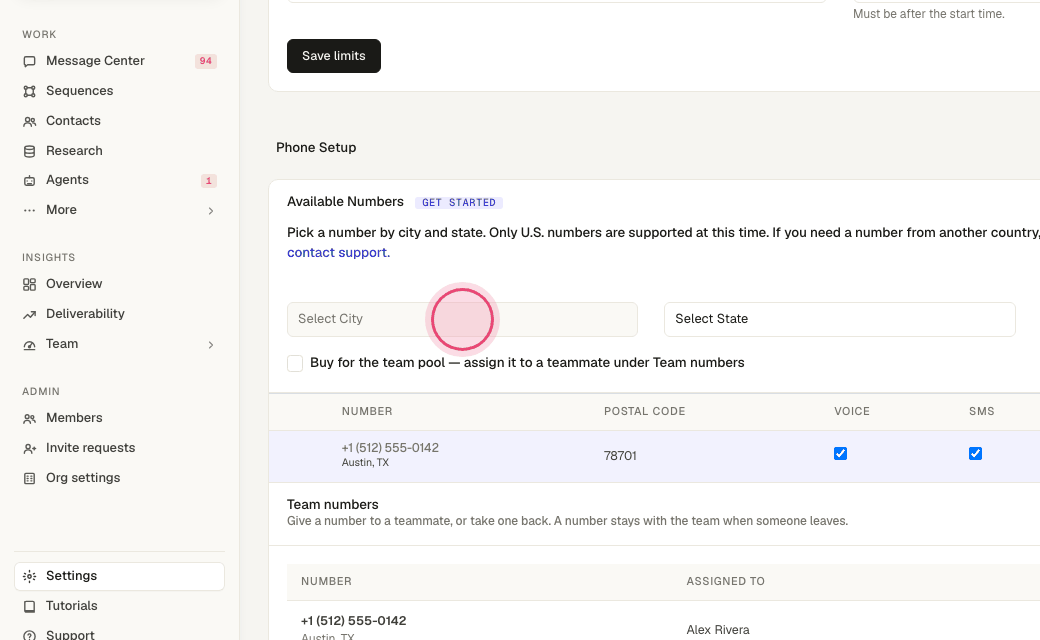
Task: Open the Research section
Action: tap(119, 151)
